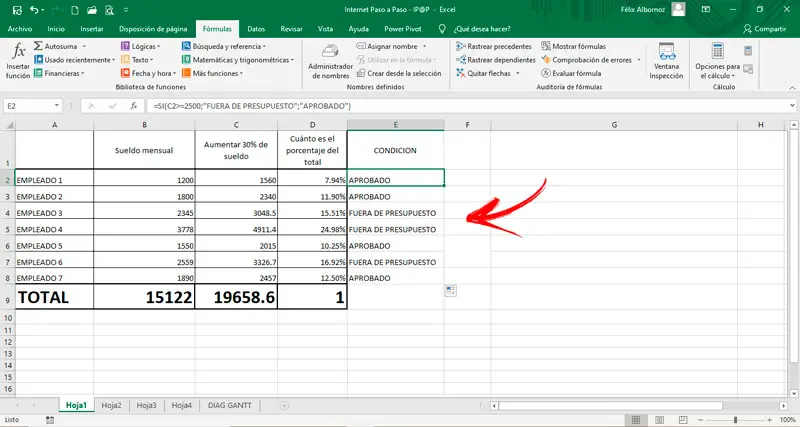Click the Autofill options icon below column E
This screenshot has width=800, height=427.
[450, 291]
